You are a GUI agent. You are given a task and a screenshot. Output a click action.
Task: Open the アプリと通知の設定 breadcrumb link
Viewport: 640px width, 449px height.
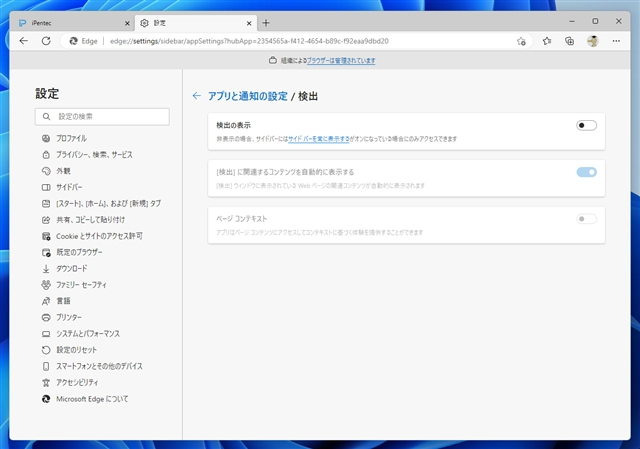click(248, 96)
